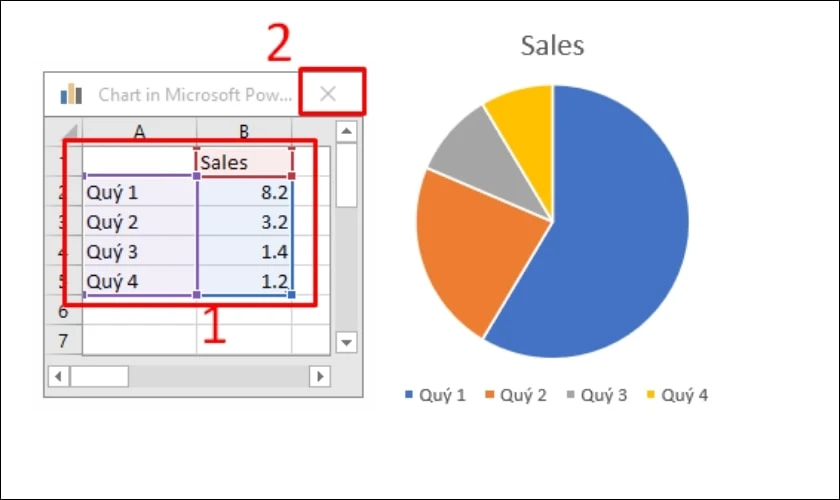Select the cell containing Quý 4
Viewport: 840px width, 500px height.
(x=139, y=280)
